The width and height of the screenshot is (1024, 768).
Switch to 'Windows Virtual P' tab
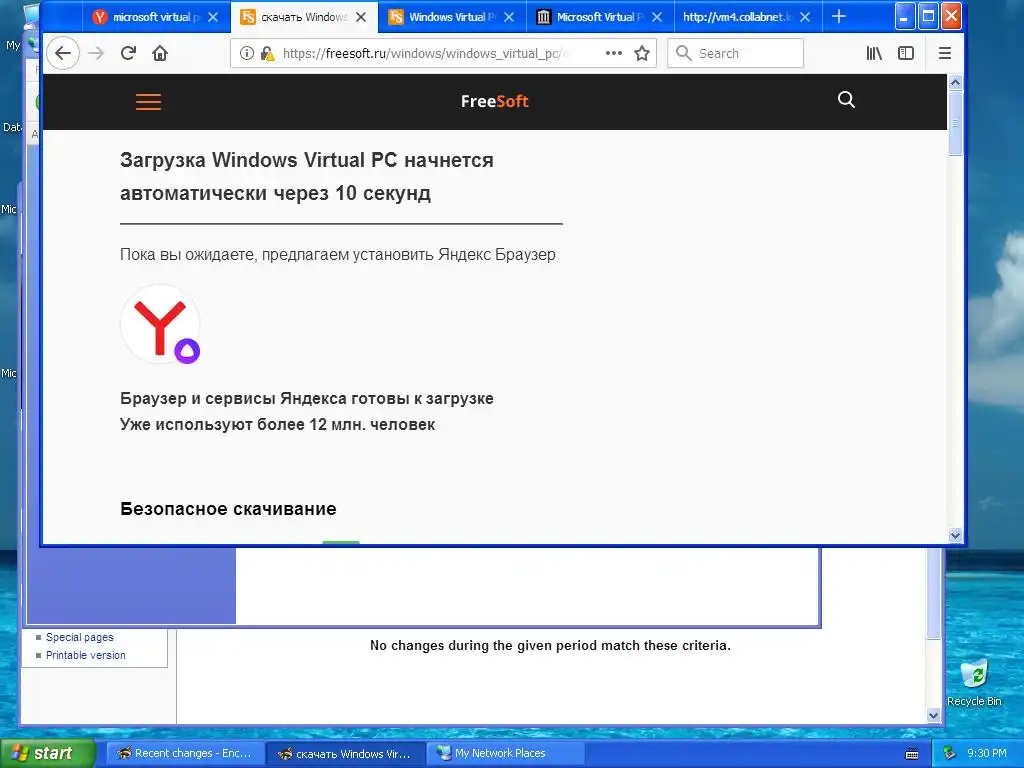(453, 17)
